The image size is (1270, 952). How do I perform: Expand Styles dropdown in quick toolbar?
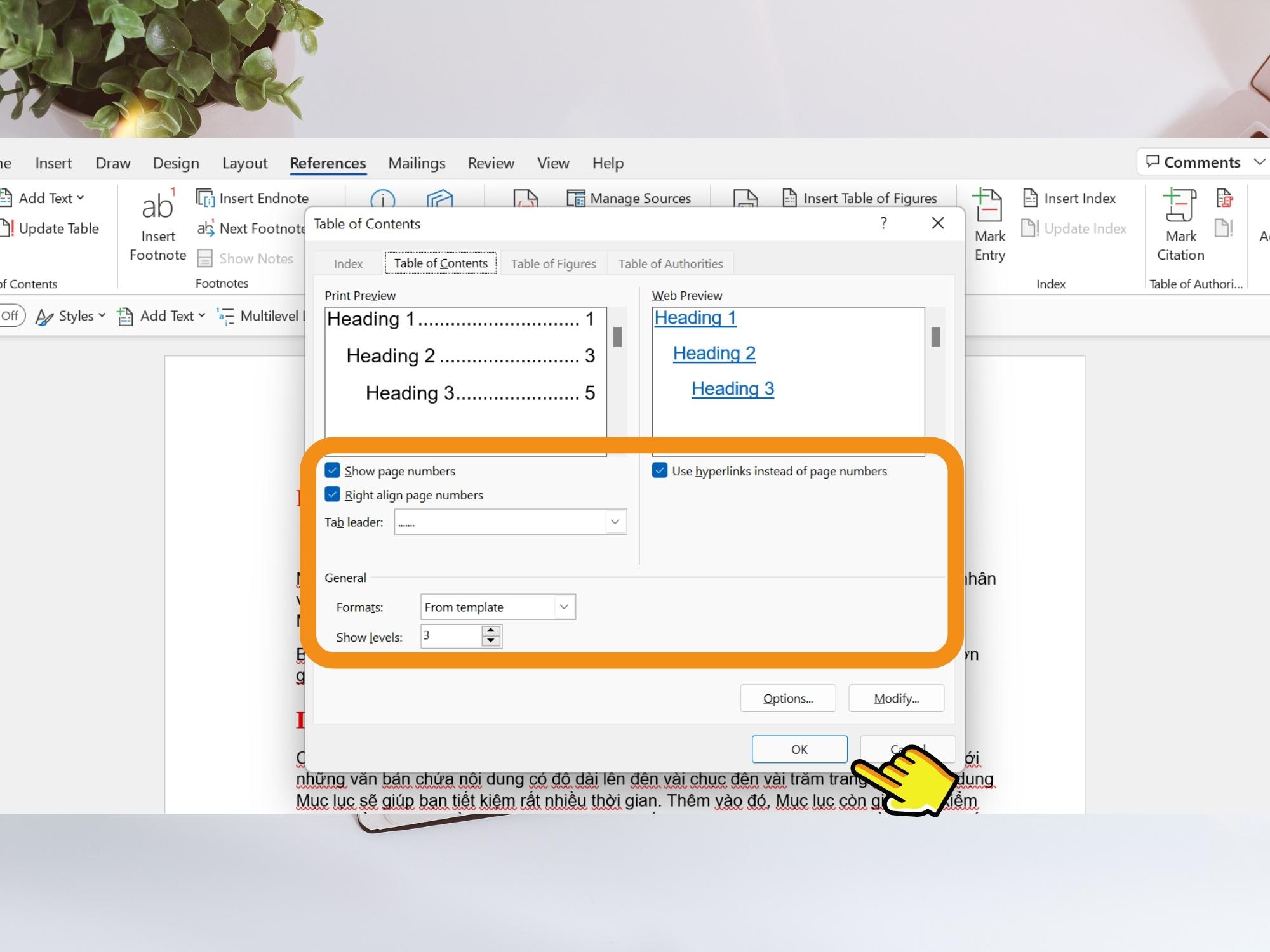tap(102, 315)
